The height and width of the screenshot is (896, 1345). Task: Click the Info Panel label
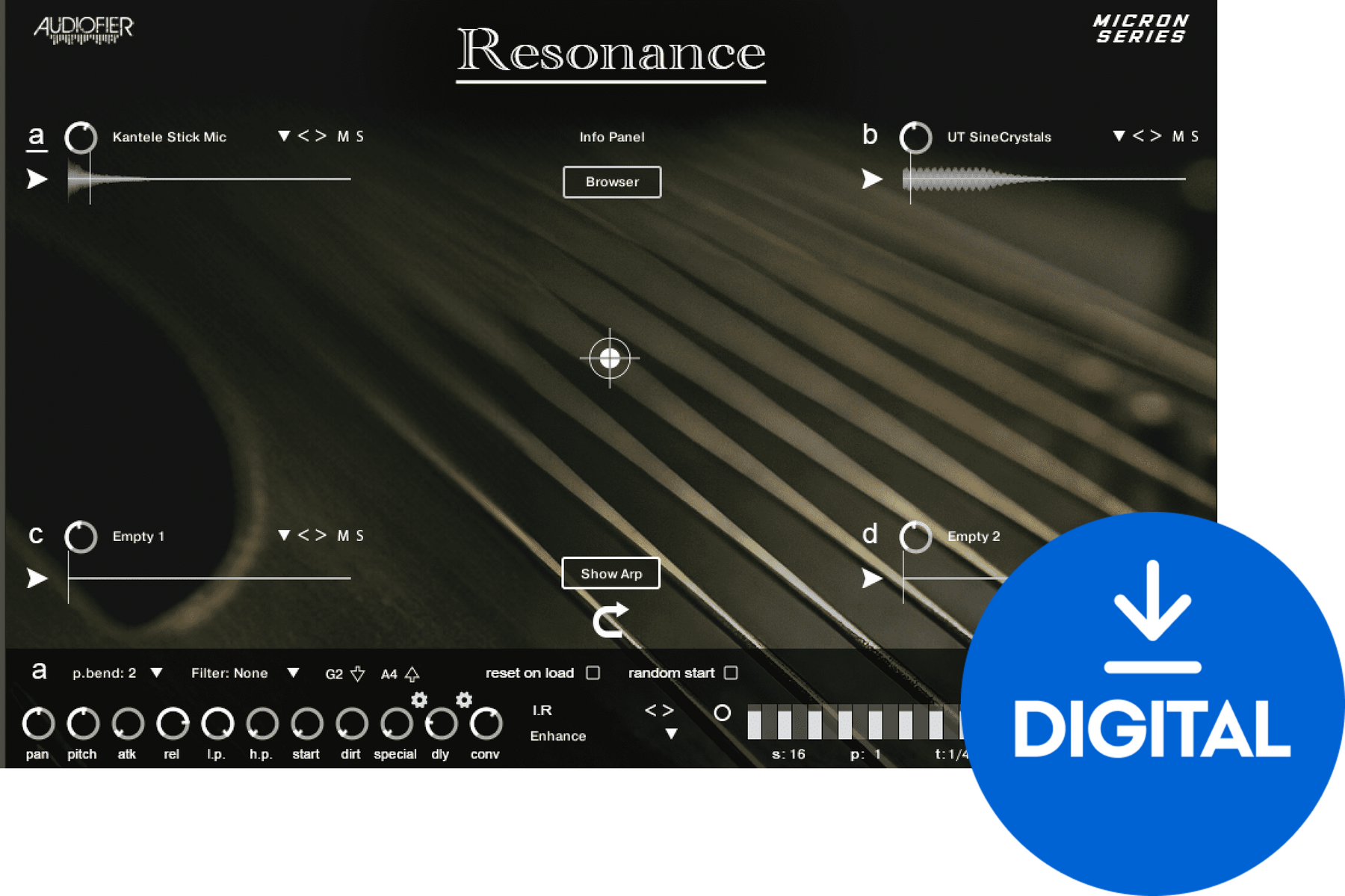(x=612, y=138)
